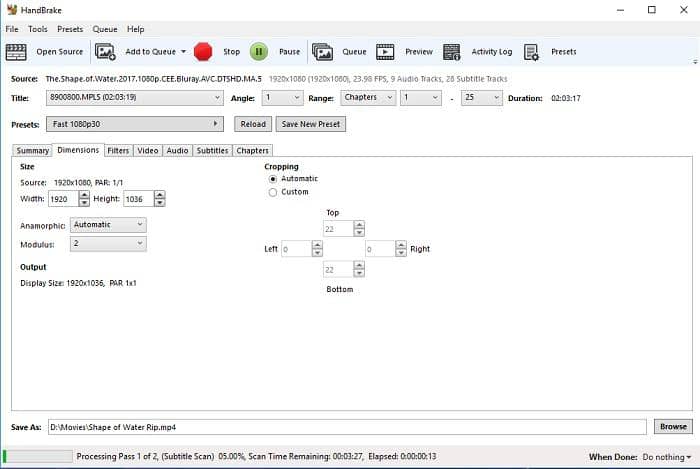The image size is (700, 469).
Task: Open the Modulus dropdown
Action: 108,244
